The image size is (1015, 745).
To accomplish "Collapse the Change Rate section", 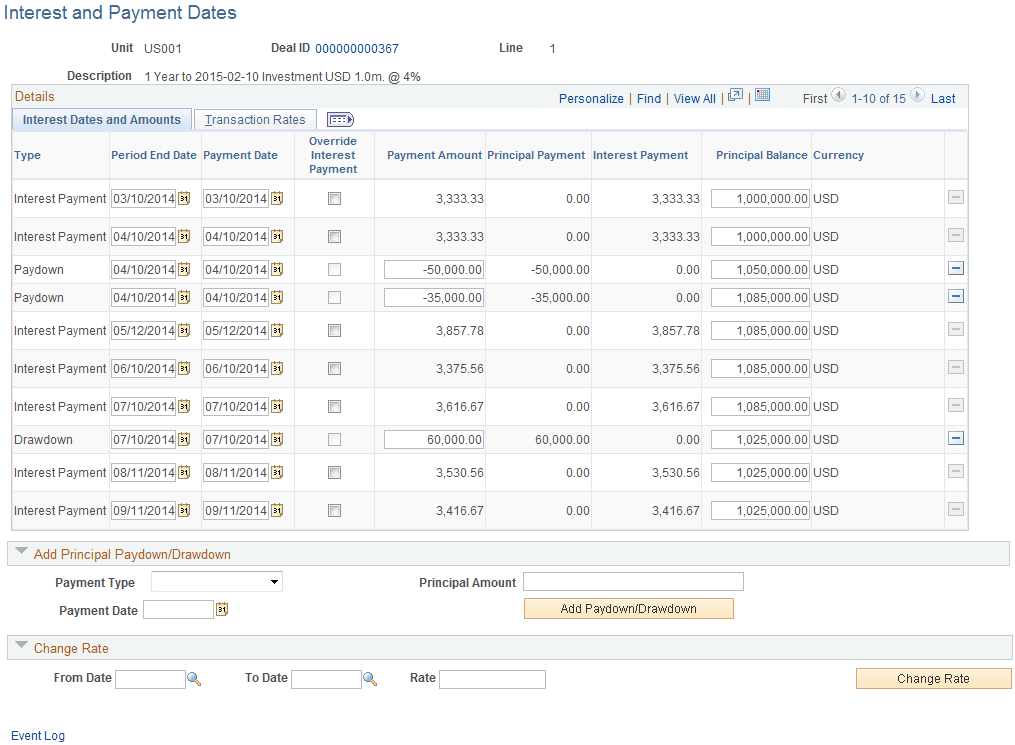I will (x=22, y=648).
